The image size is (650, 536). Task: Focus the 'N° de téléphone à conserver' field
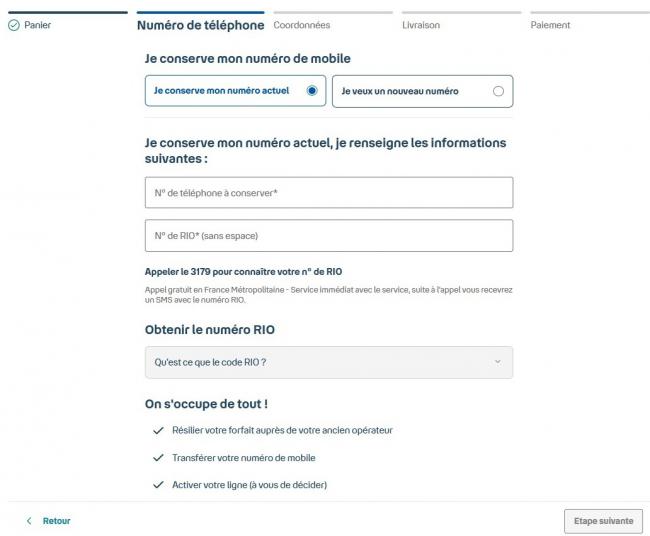[x=329, y=193]
